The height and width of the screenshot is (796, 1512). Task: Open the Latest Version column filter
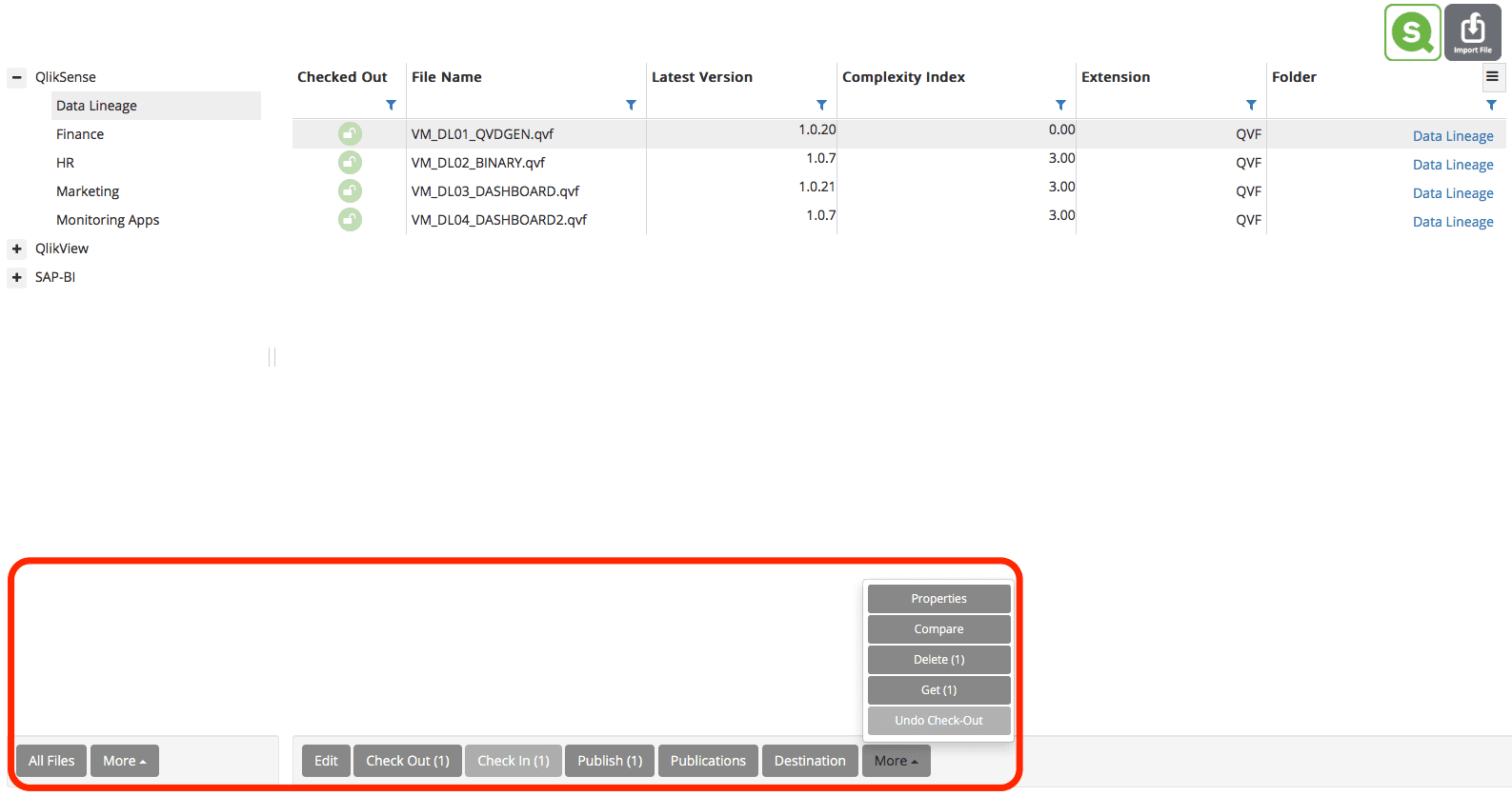pos(821,105)
